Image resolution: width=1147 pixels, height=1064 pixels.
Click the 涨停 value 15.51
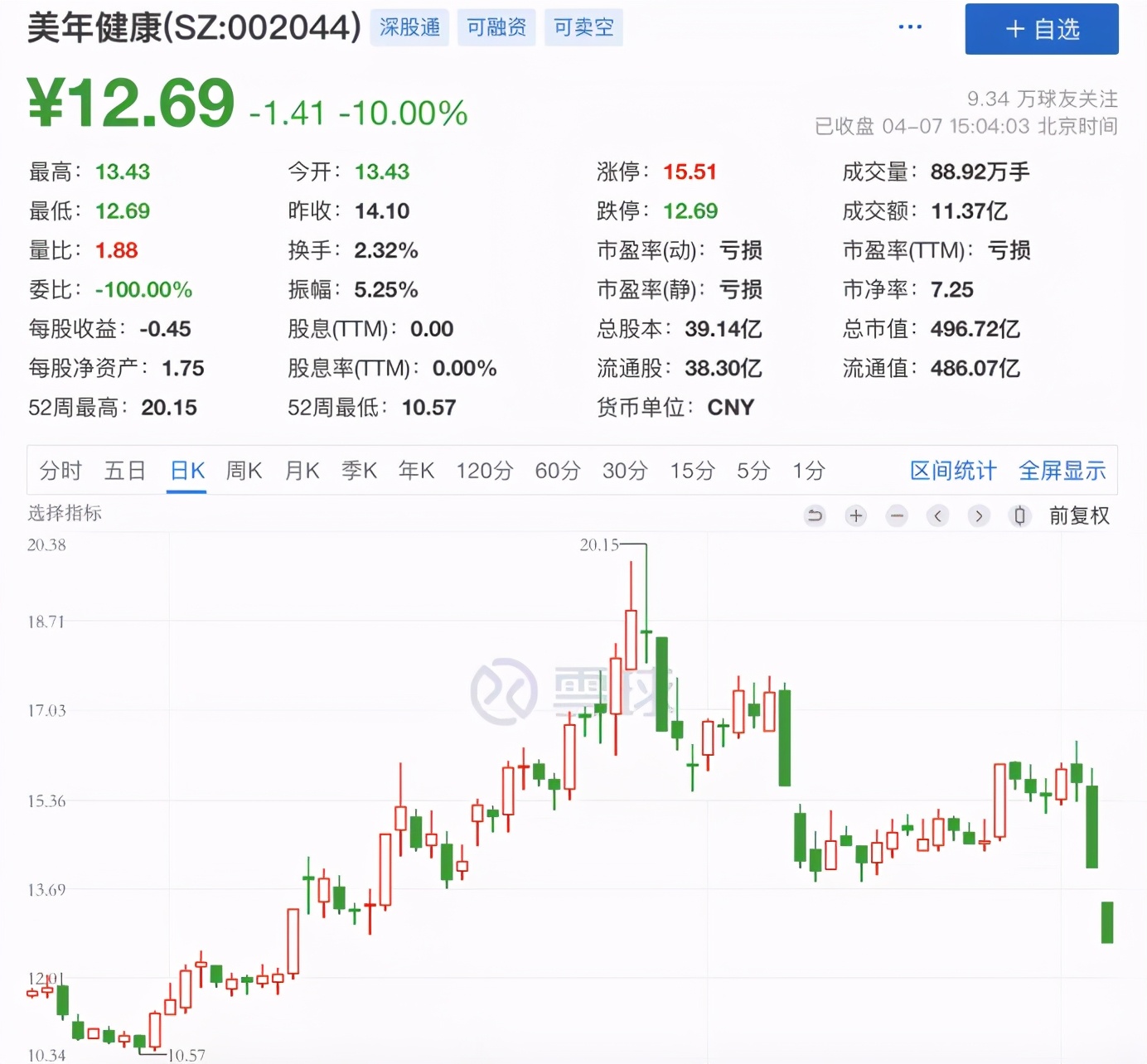(x=690, y=172)
